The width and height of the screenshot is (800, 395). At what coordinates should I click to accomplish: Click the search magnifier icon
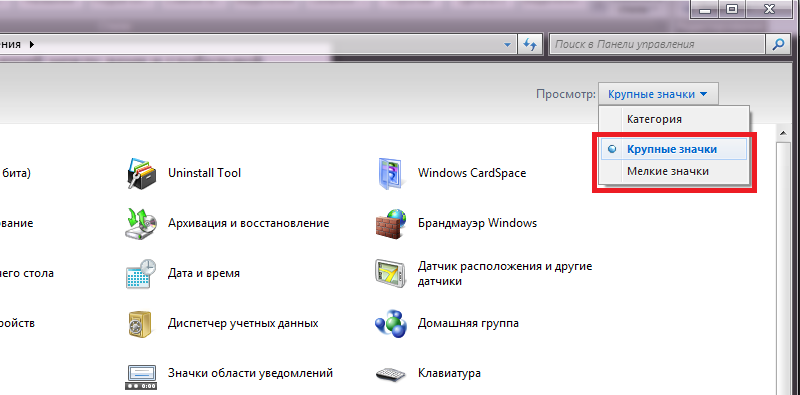tap(778, 44)
